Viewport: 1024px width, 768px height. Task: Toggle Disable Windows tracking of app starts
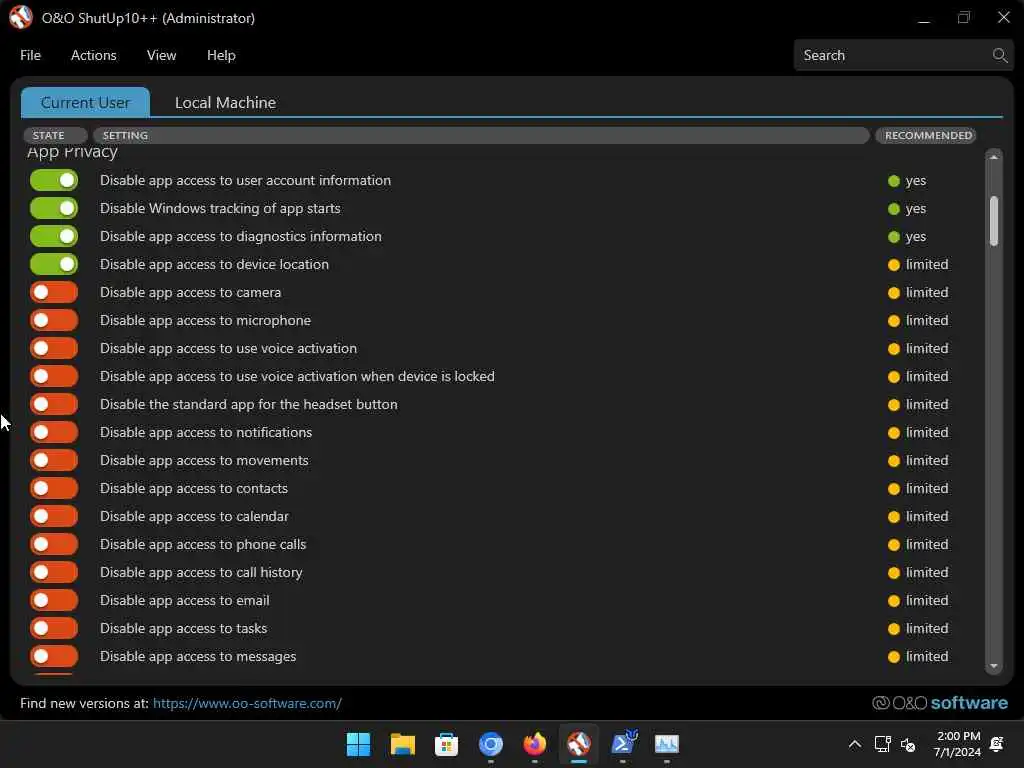tap(54, 208)
